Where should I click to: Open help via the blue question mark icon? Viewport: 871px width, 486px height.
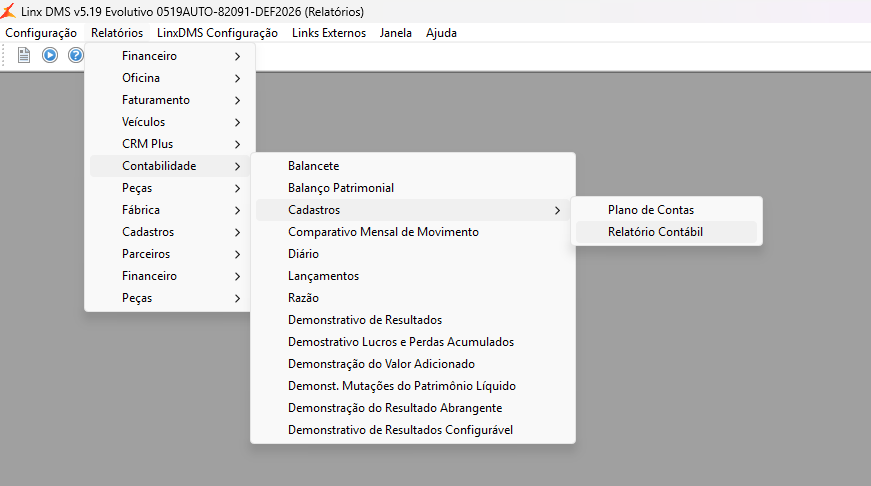(x=75, y=55)
